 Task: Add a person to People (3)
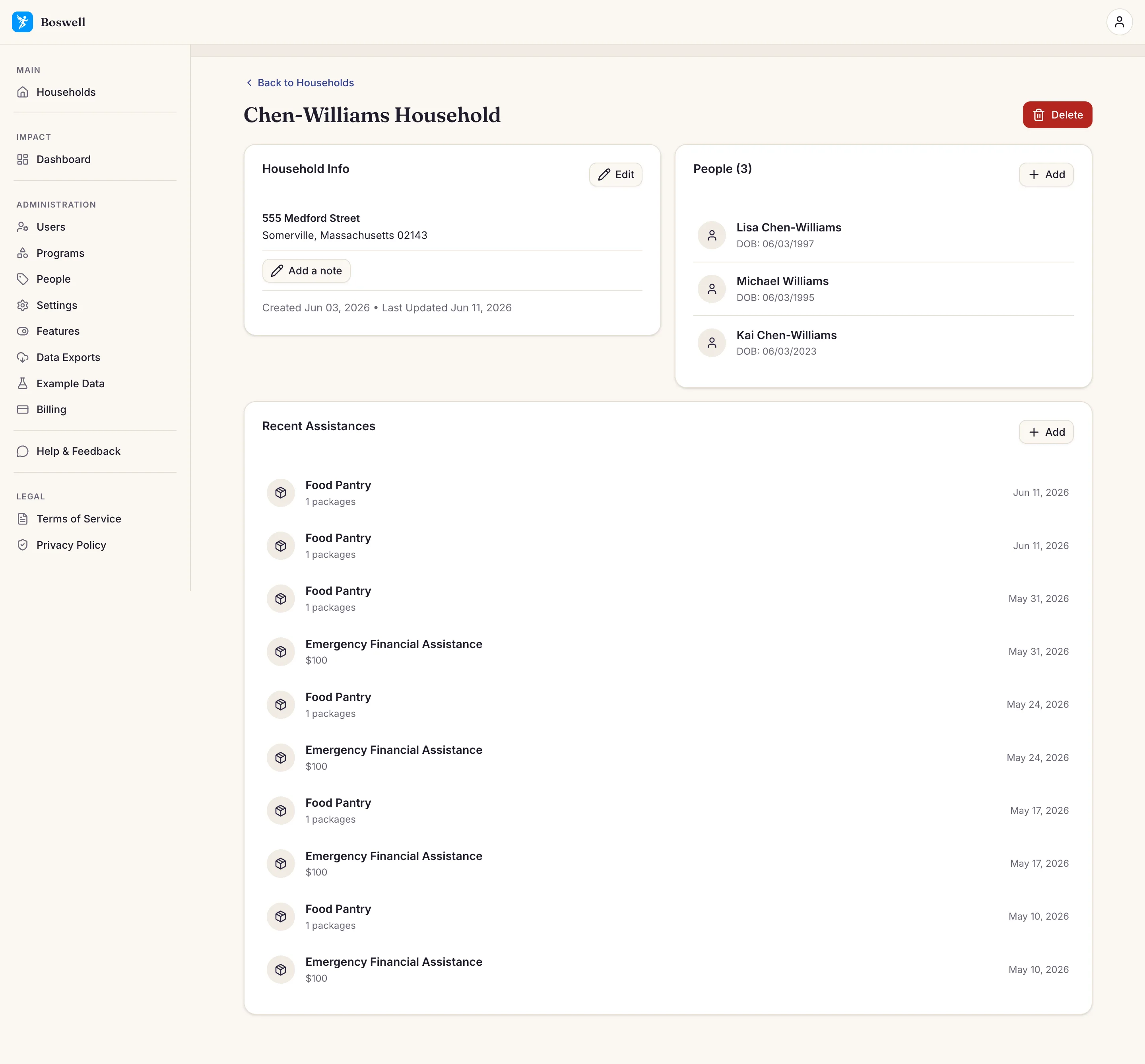click(x=1046, y=175)
